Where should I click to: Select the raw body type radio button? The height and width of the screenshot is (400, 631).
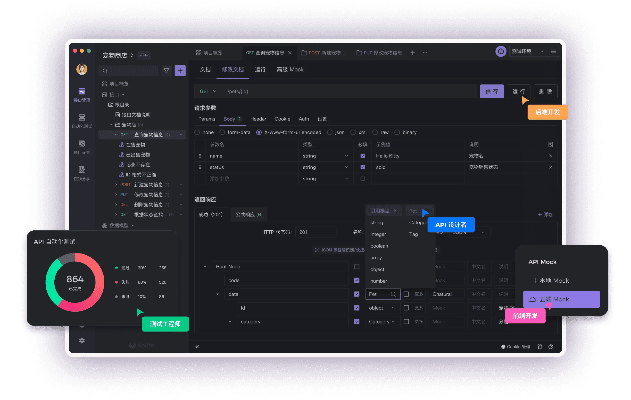[x=375, y=132]
